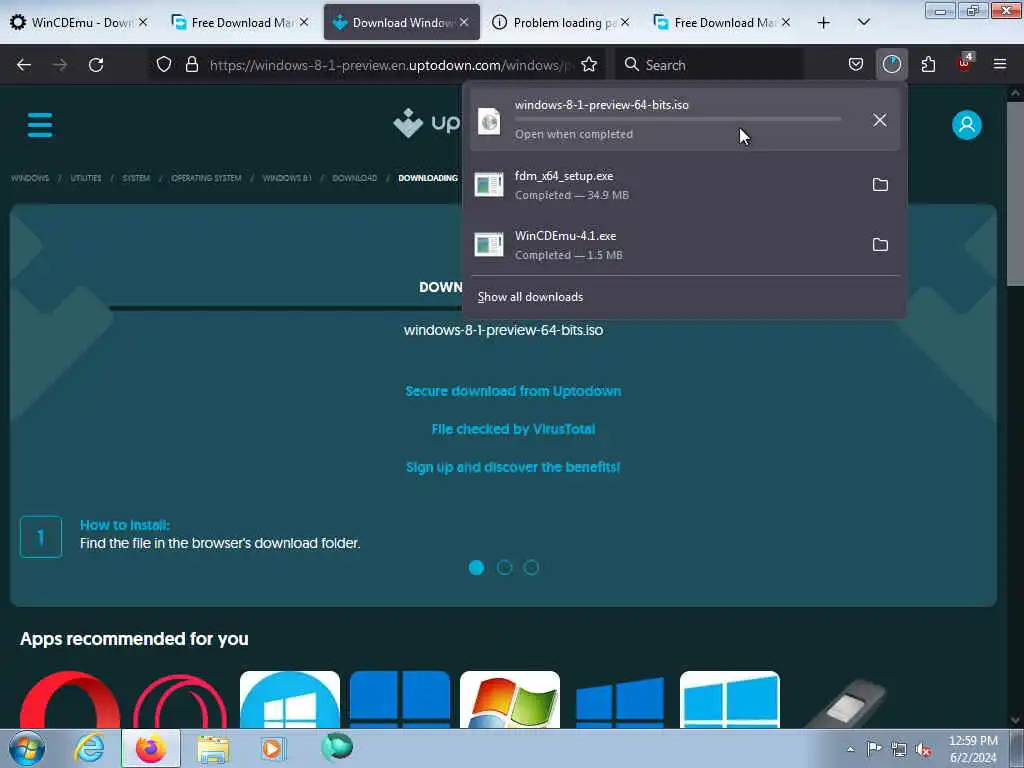Show fdm_x64_setup.exe in folder
This screenshot has width=1024, height=768.
pyautogui.click(x=880, y=185)
